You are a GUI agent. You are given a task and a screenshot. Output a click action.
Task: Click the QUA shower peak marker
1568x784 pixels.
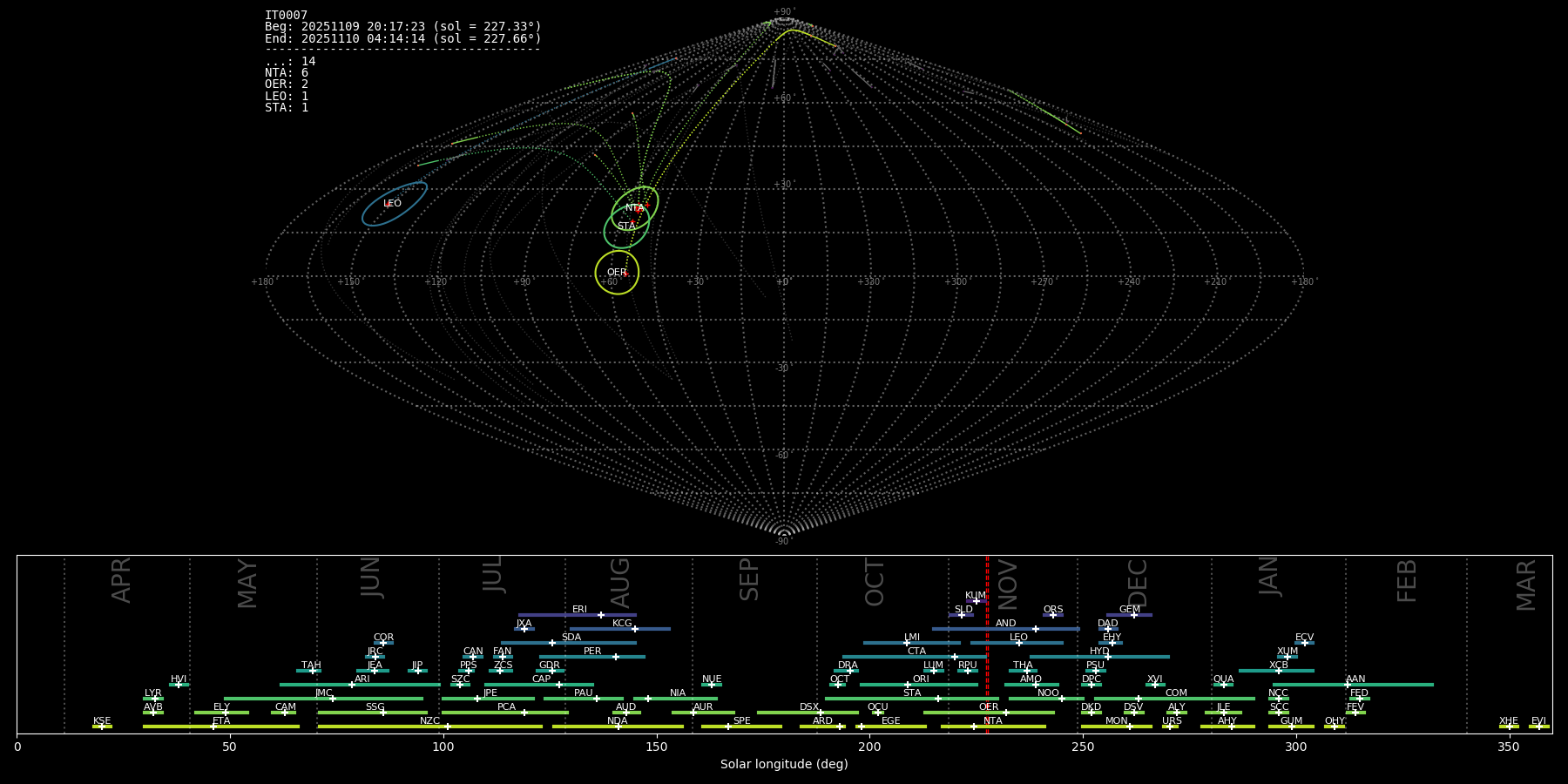click(1223, 685)
